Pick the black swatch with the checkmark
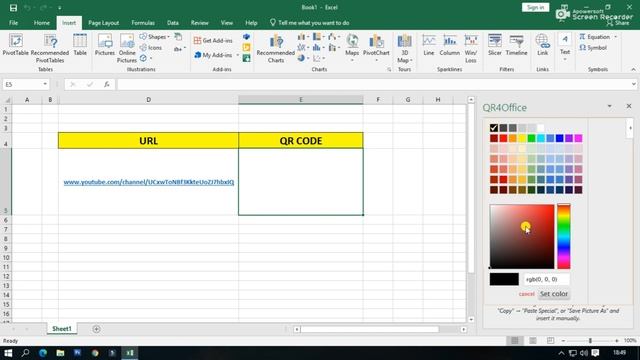The width and height of the screenshot is (640, 360). 494,128
